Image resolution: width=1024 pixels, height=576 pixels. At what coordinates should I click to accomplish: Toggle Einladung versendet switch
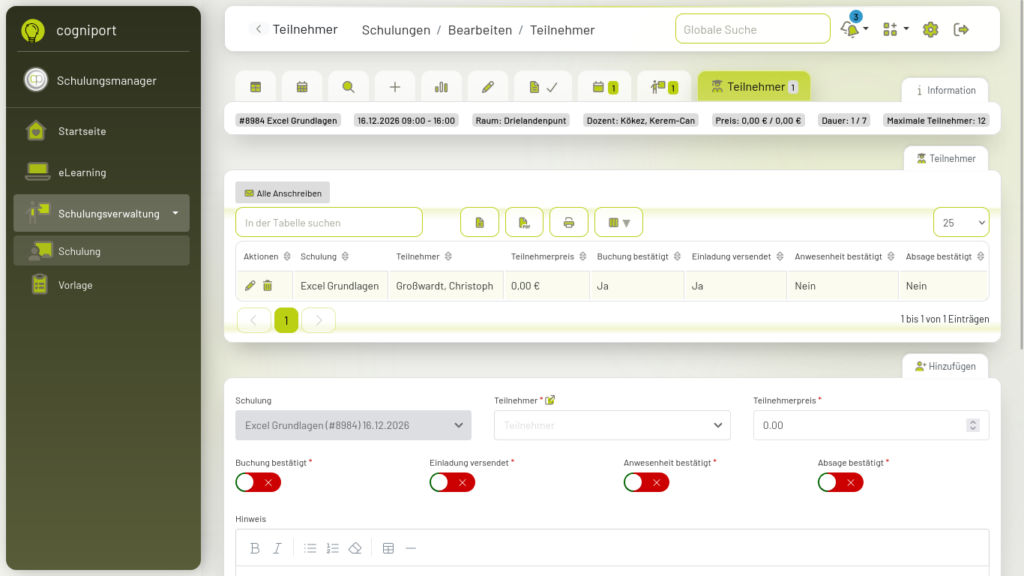(x=452, y=483)
